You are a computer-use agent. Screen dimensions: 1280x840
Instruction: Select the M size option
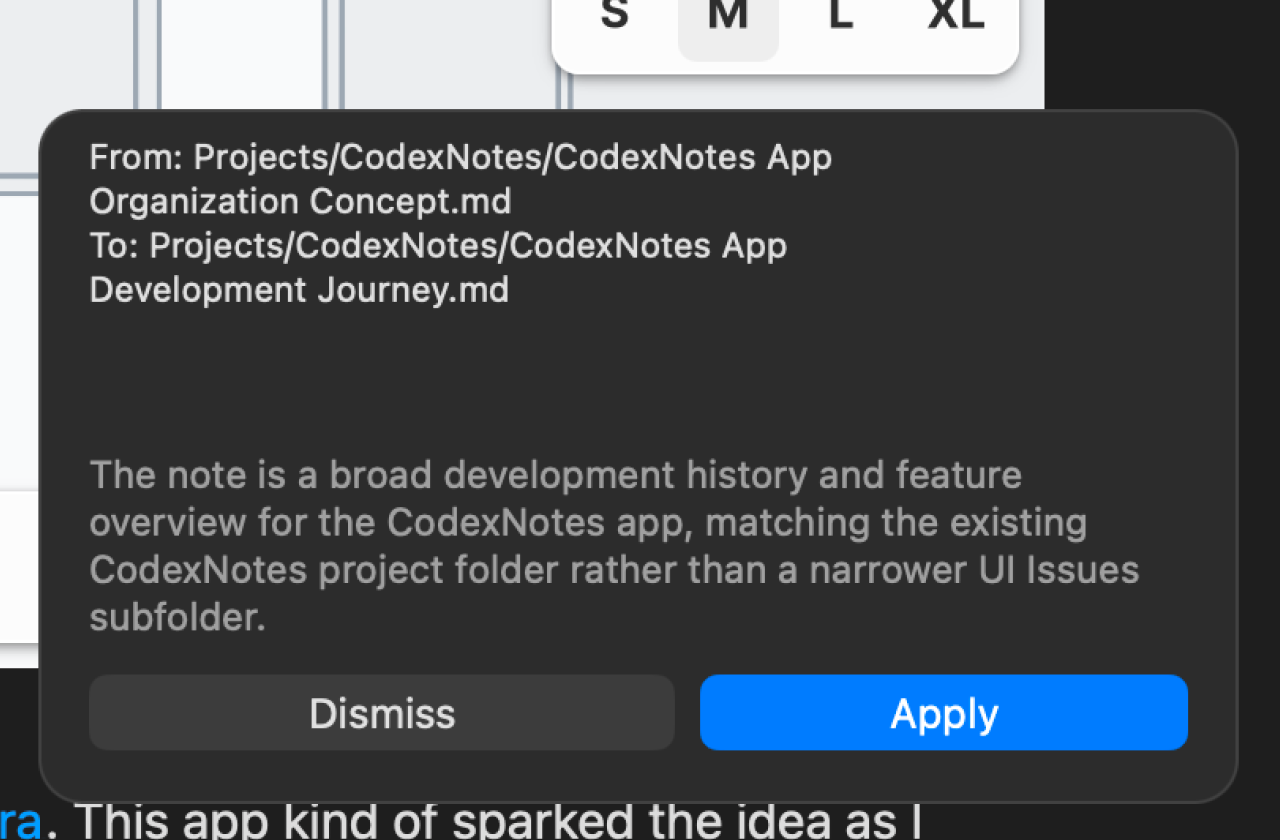pyautogui.click(x=728, y=17)
